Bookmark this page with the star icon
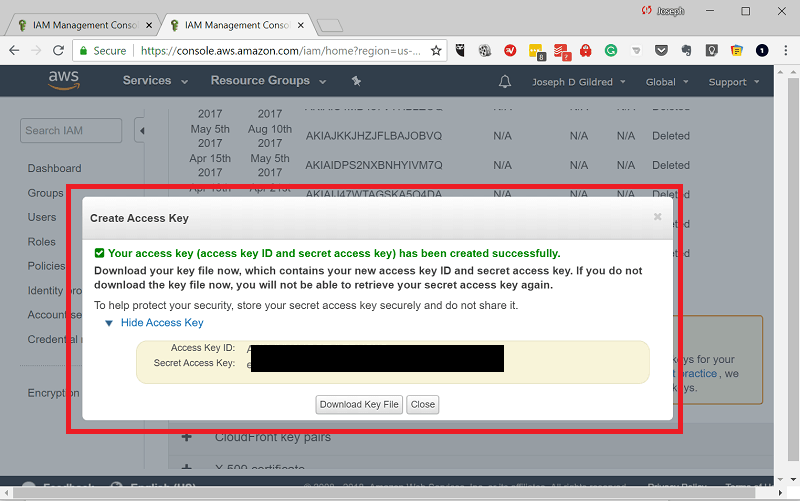This screenshot has height=501, width=800. click(x=436, y=51)
